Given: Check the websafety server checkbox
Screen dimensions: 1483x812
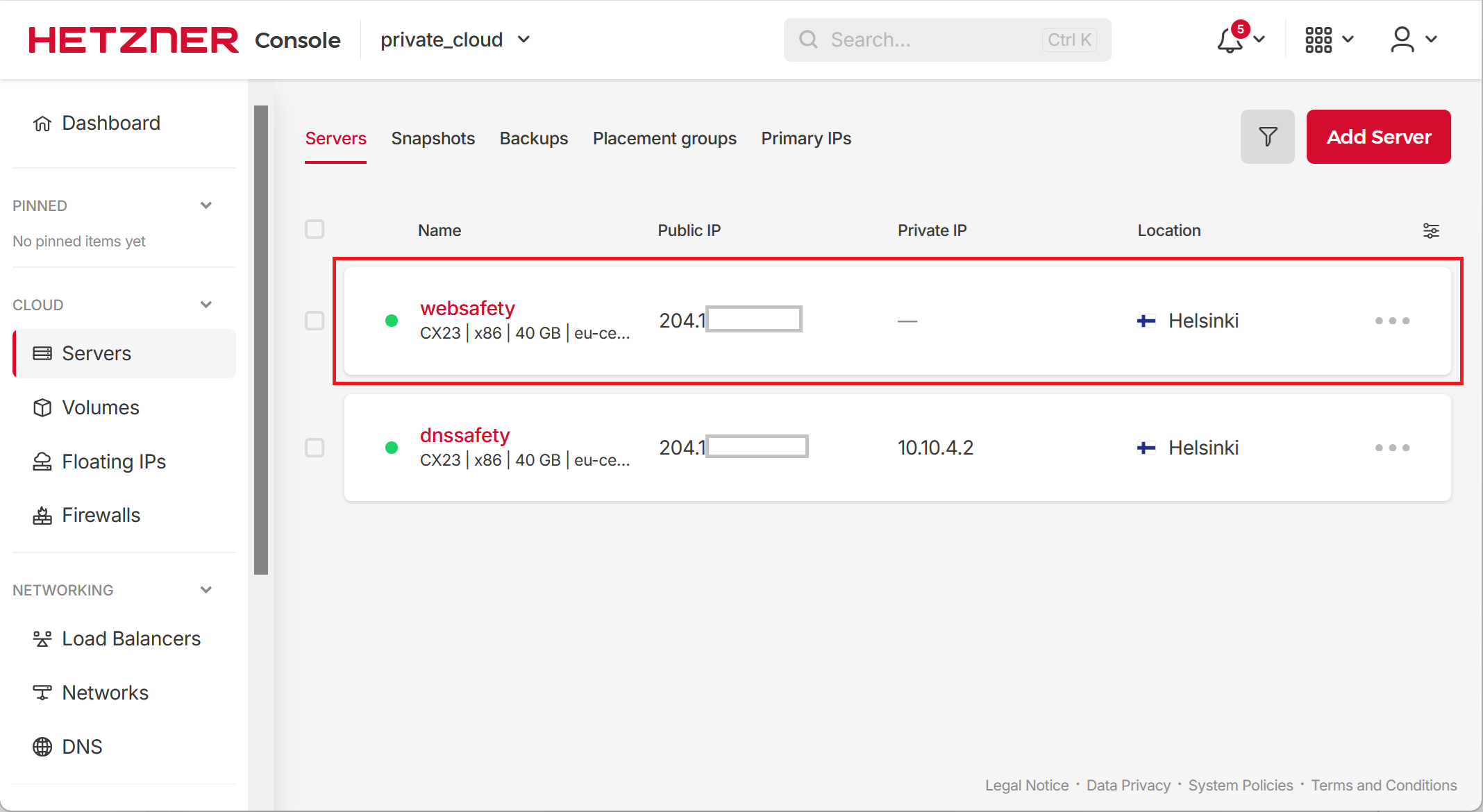Looking at the screenshot, I should click(315, 321).
